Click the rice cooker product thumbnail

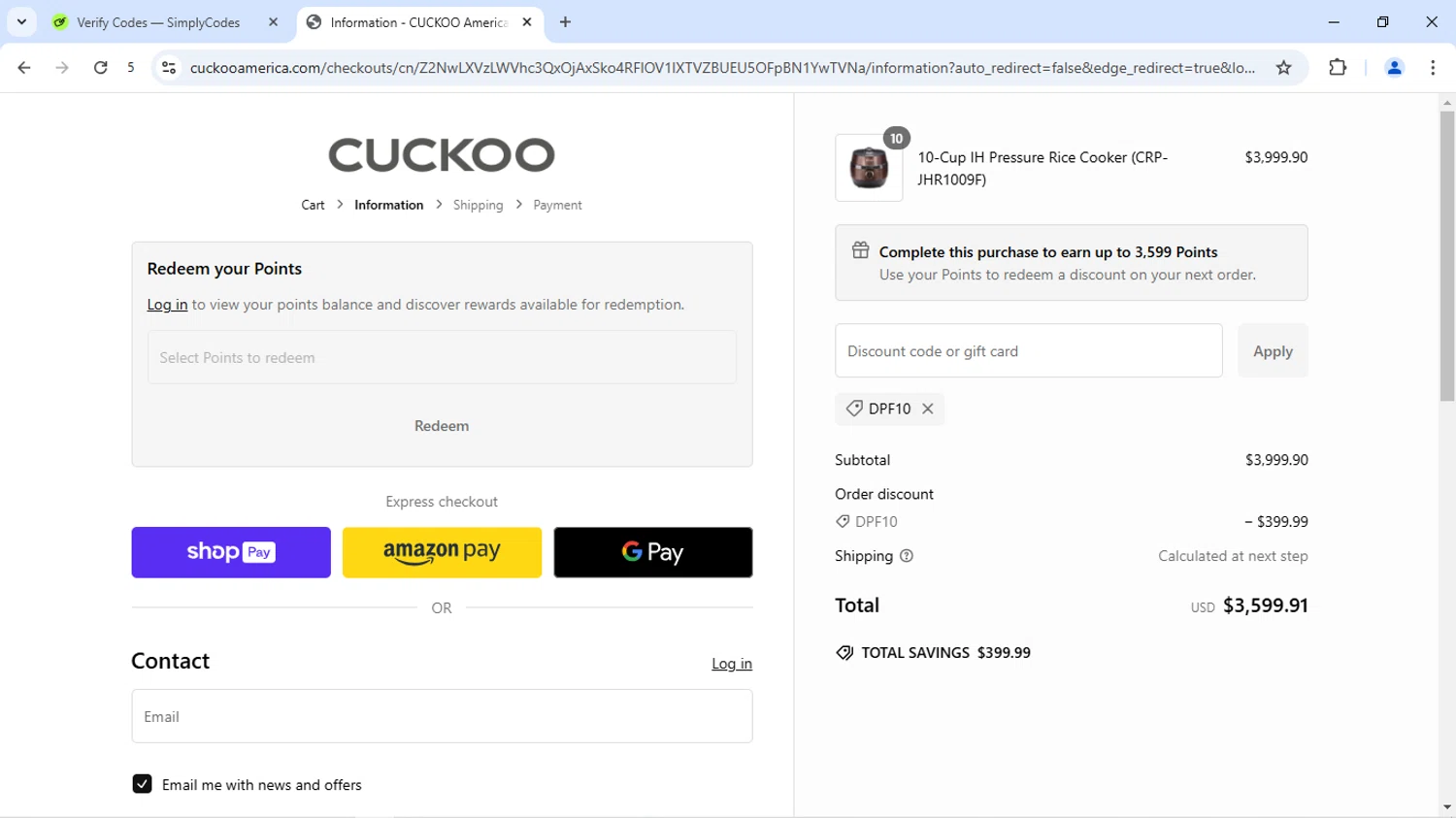pos(869,168)
